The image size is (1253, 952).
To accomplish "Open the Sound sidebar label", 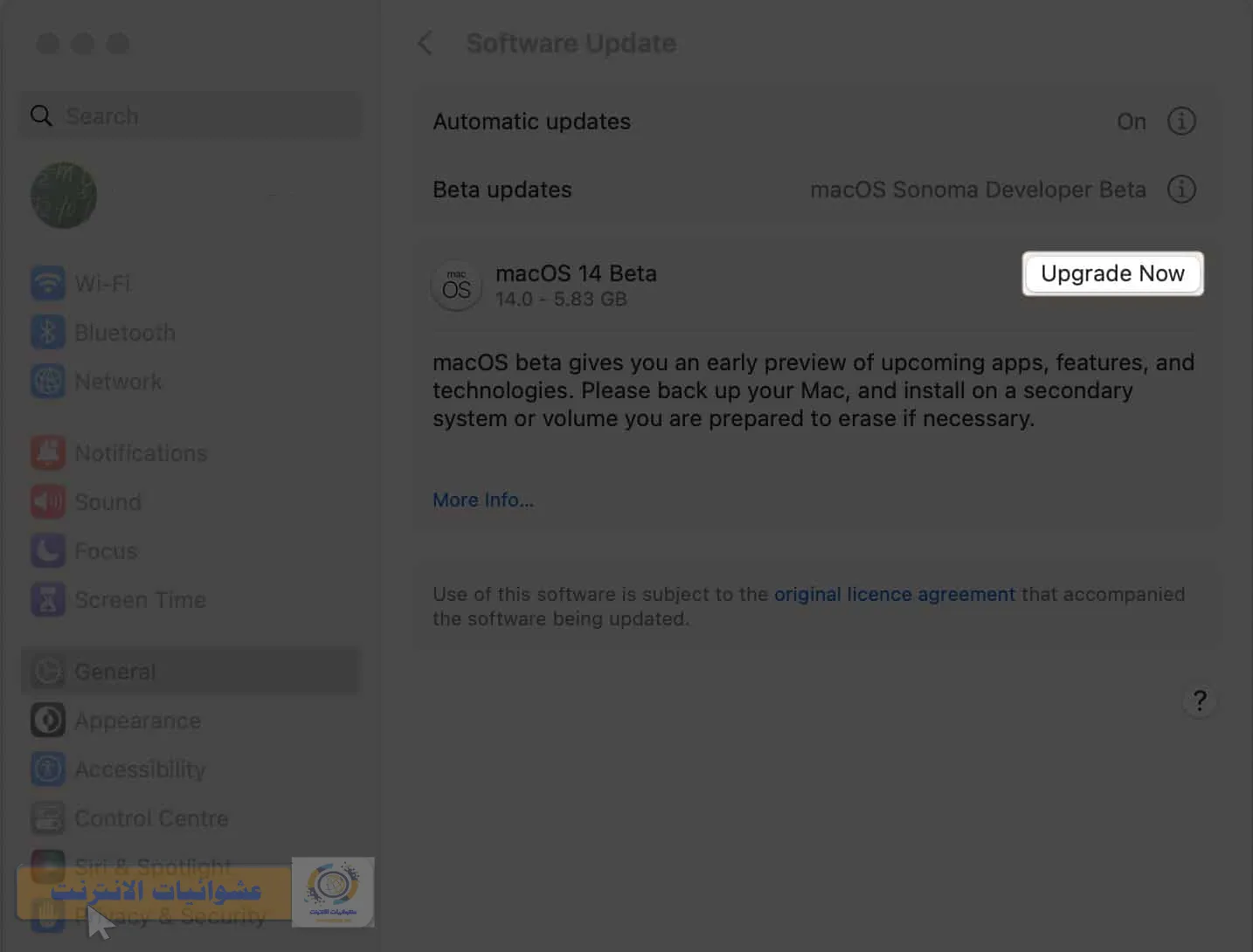I will 107,501.
